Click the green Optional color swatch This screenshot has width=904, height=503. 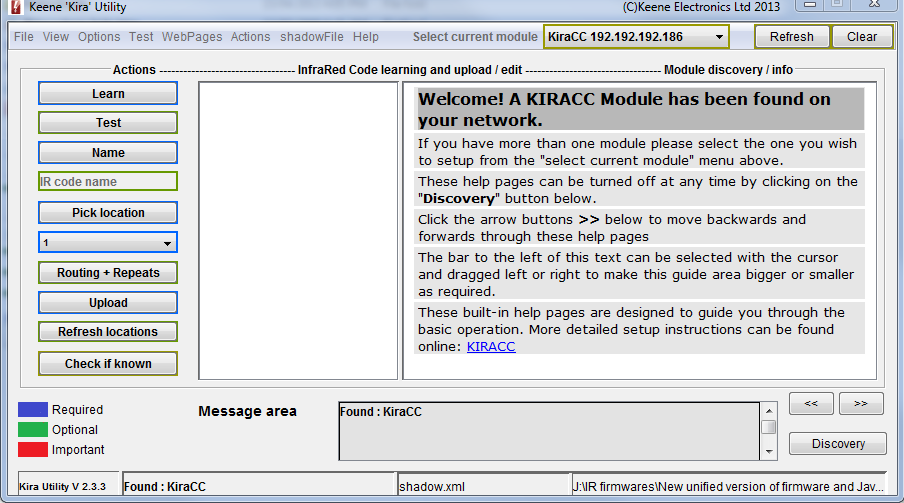pos(33,430)
